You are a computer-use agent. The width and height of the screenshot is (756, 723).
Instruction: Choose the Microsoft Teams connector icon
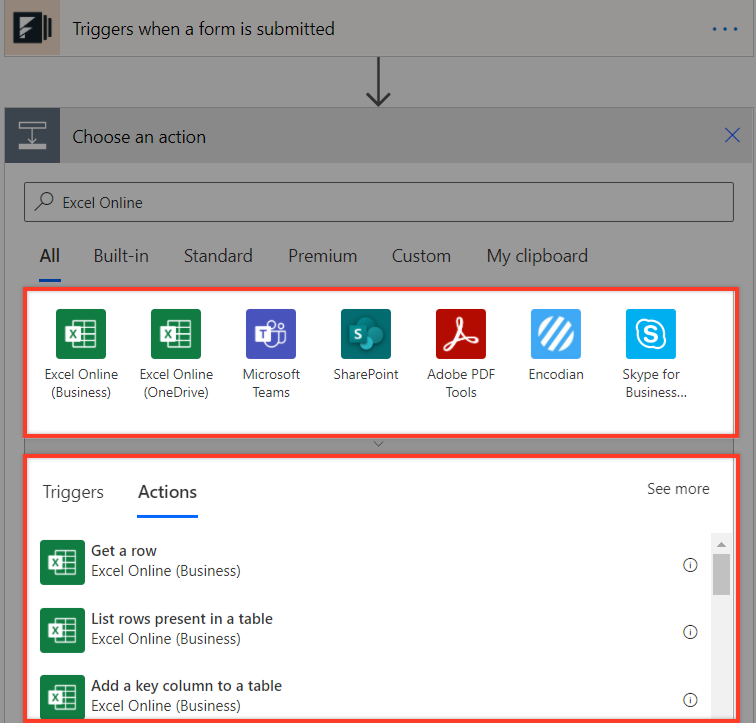[271, 334]
